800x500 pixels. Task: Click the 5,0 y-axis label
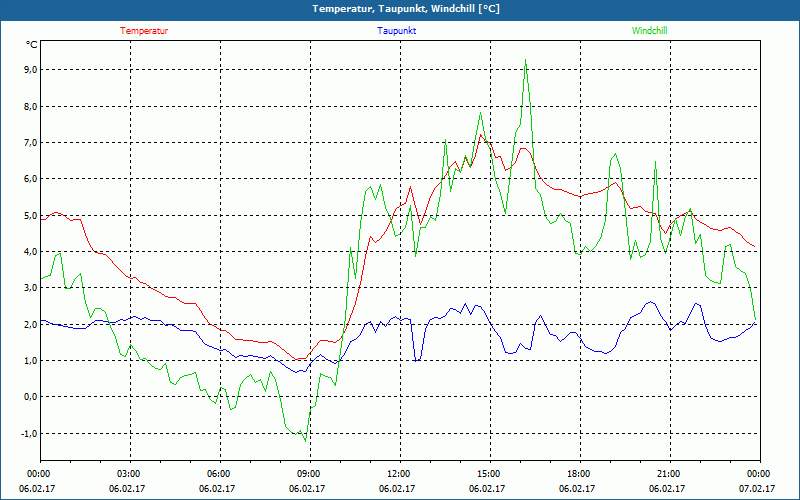[31, 215]
